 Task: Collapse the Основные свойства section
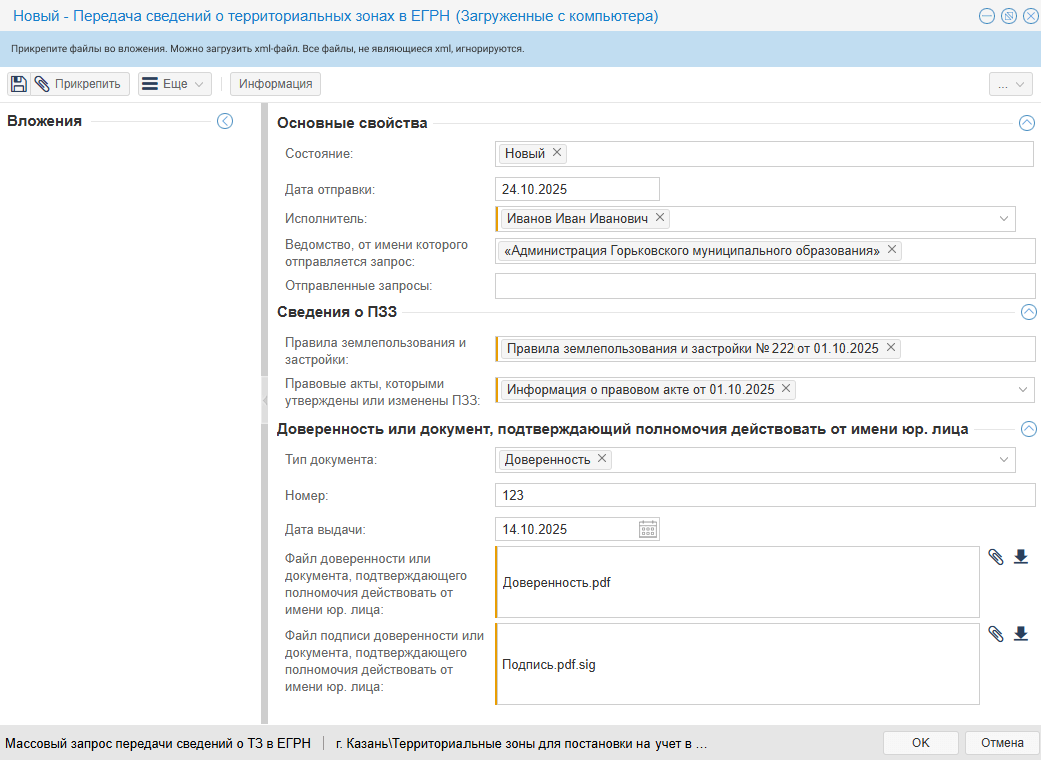1026,123
